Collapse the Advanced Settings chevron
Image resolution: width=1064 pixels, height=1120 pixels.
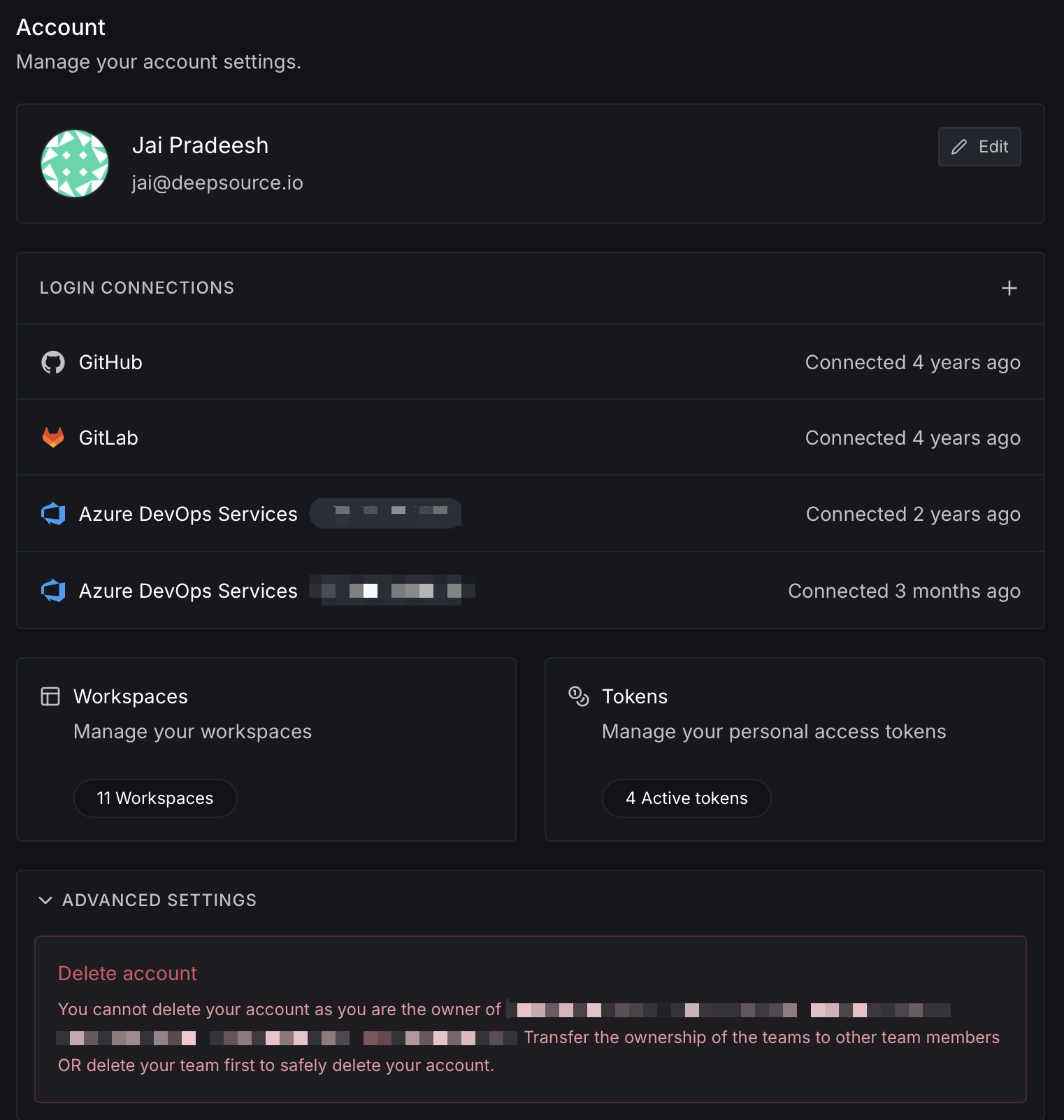45,900
